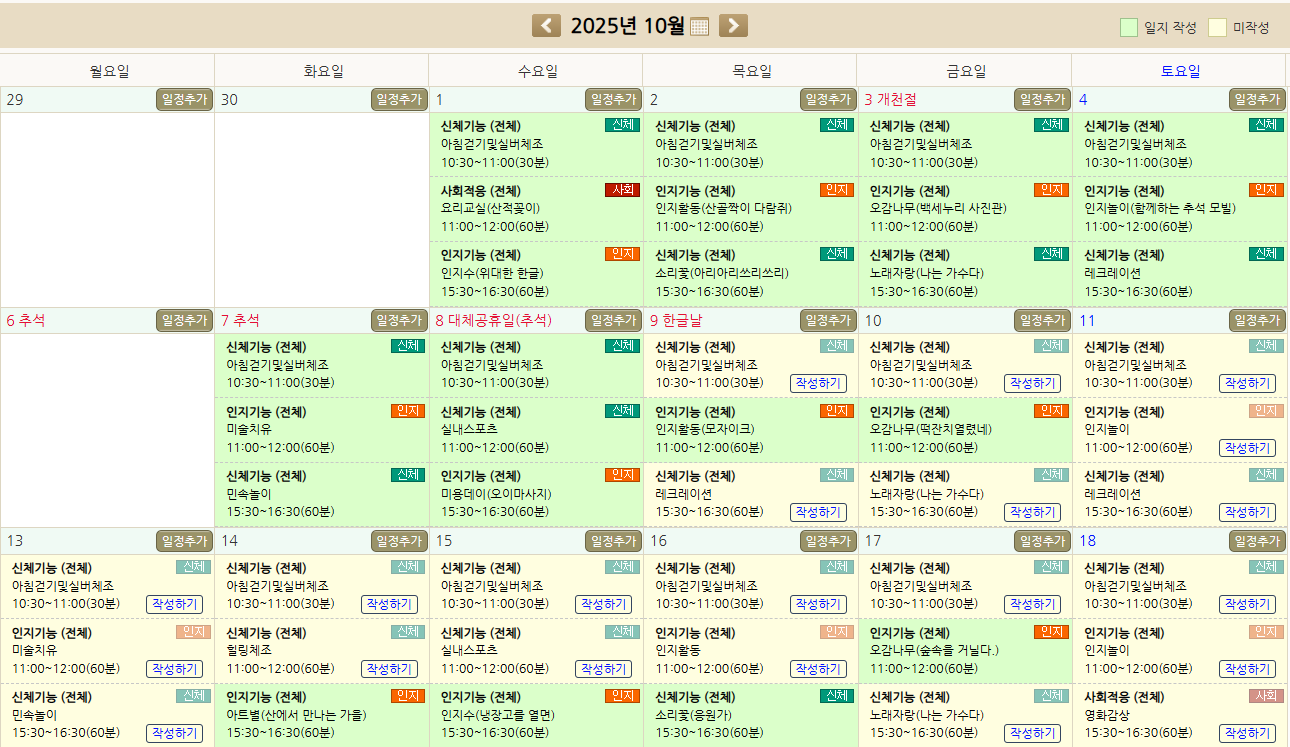Click the 사회 tag on October 1 요리교실
This screenshot has height=747, width=1290.
(x=621, y=190)
